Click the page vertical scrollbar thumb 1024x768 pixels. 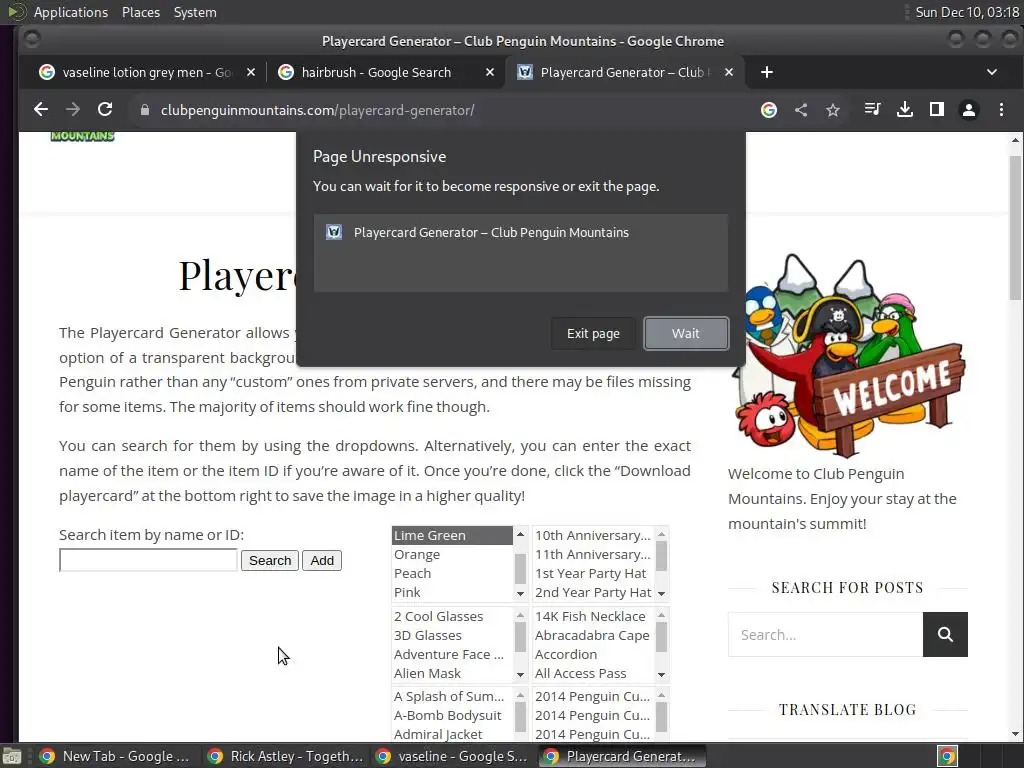click(1015, 228)
